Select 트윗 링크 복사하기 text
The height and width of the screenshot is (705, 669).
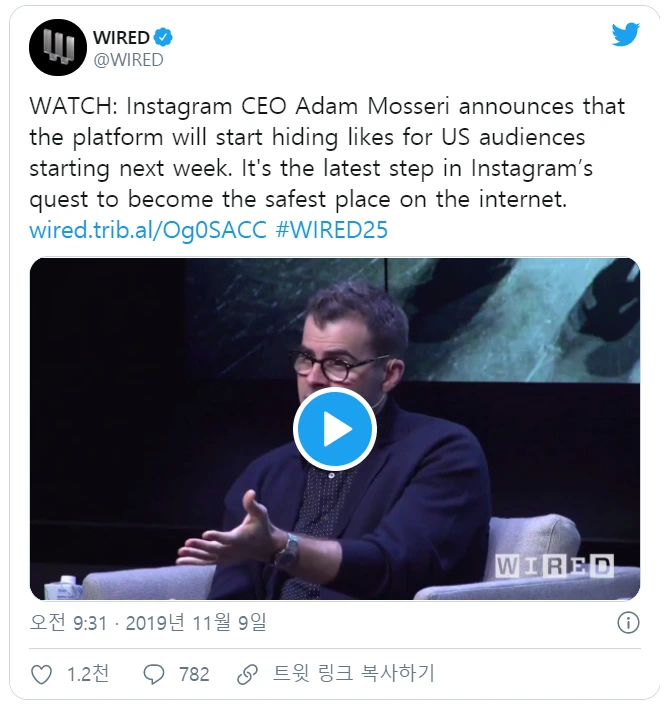coord(354,674)
